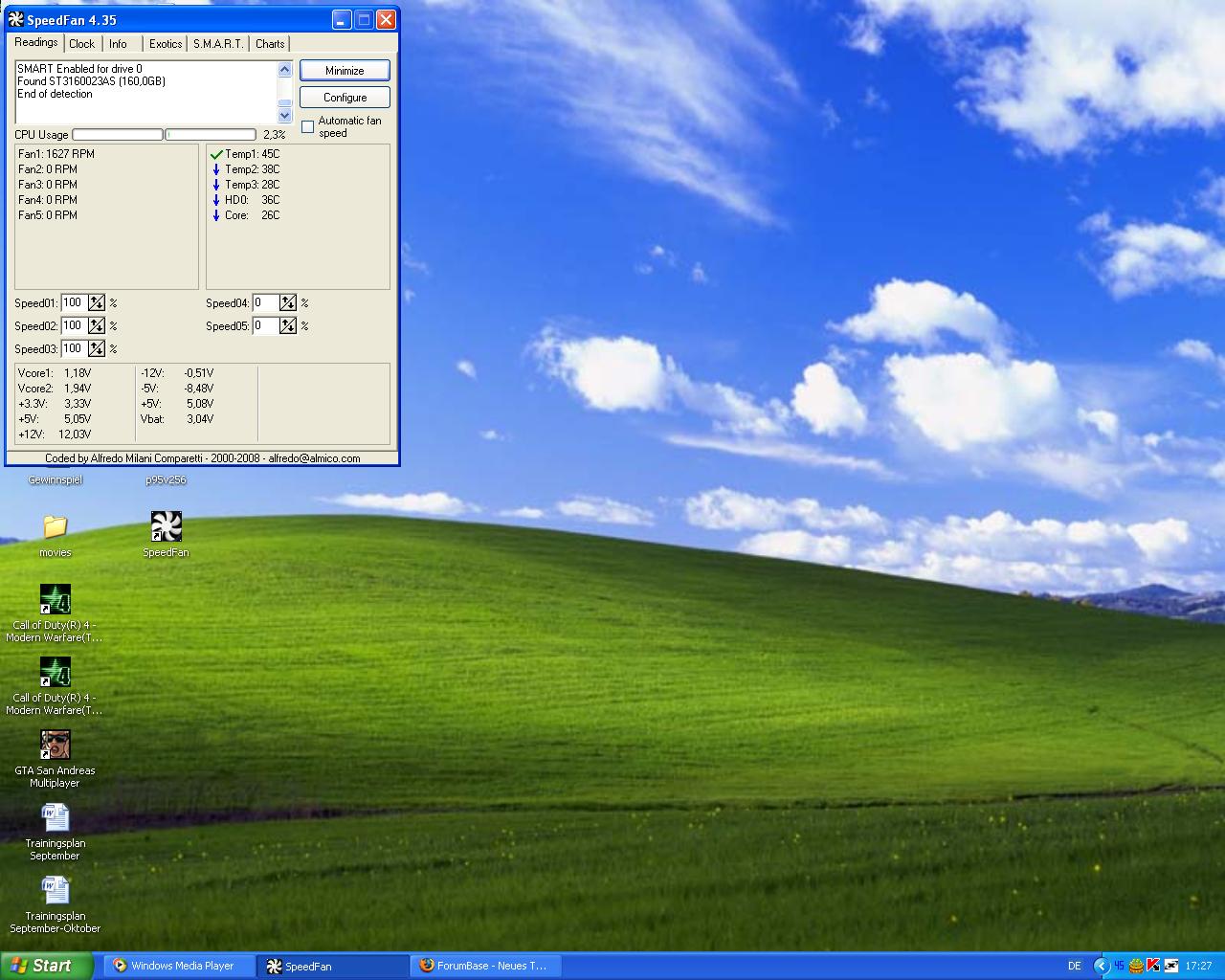This screenshot has width=1225, height=980.
Task: Open the Kaspersky tray icon
Action: click(x=1153, y=966)
